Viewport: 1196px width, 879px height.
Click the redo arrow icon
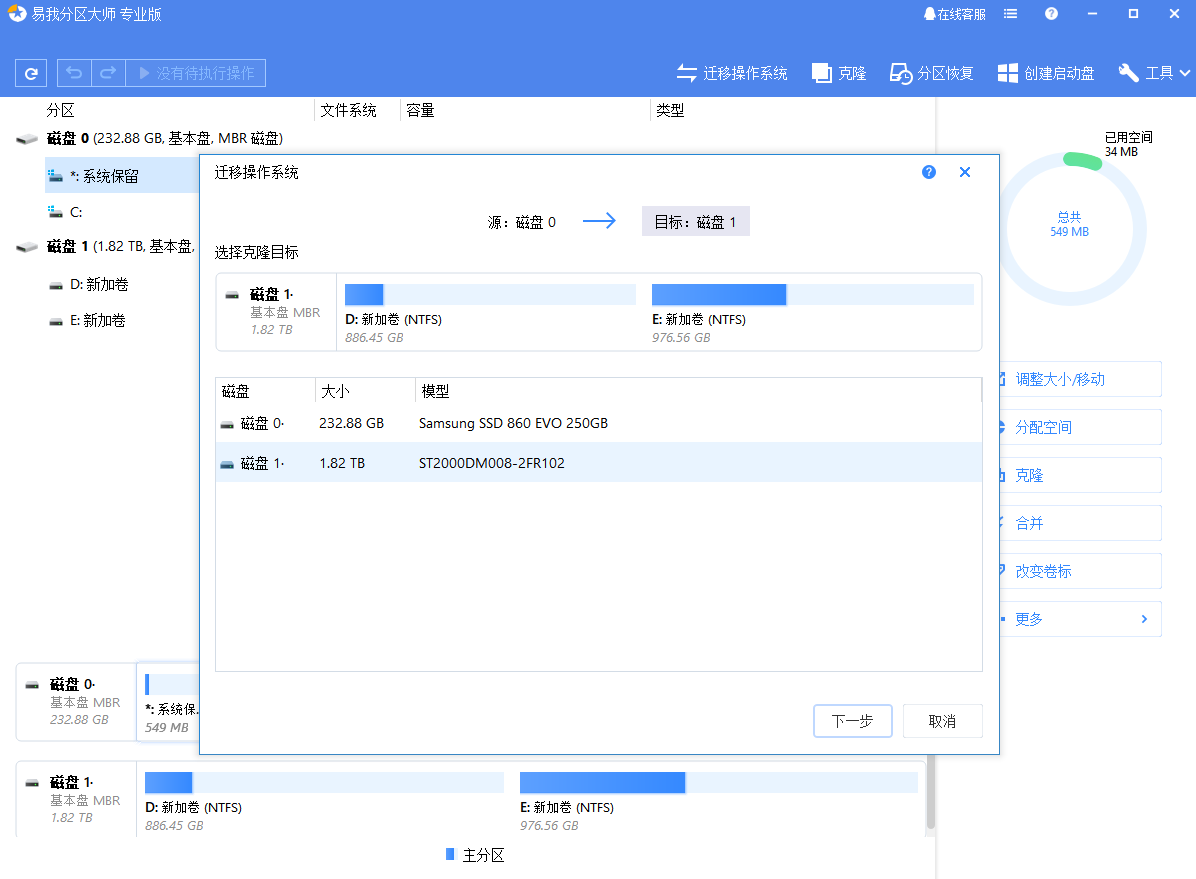(x=108, y=73)
